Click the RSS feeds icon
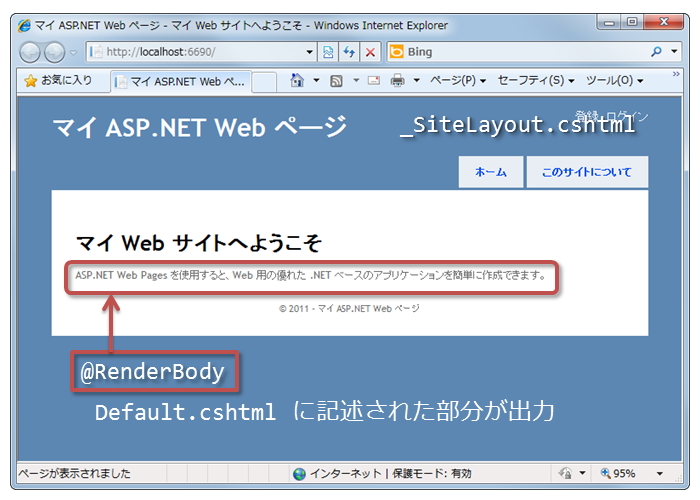 [336, 81]
